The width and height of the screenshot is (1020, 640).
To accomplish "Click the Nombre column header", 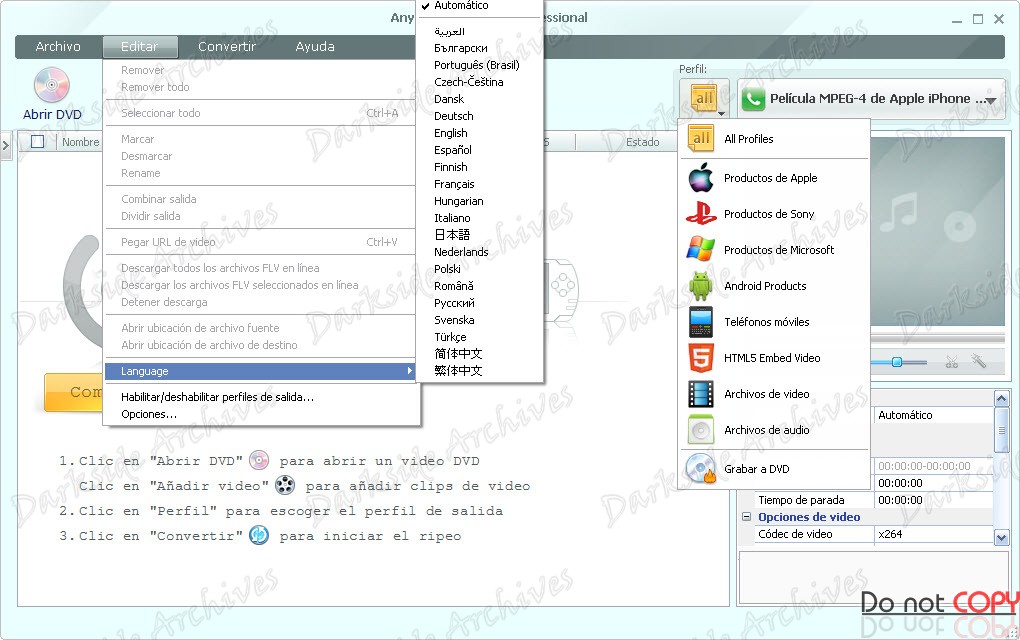I will pos(81,142).
